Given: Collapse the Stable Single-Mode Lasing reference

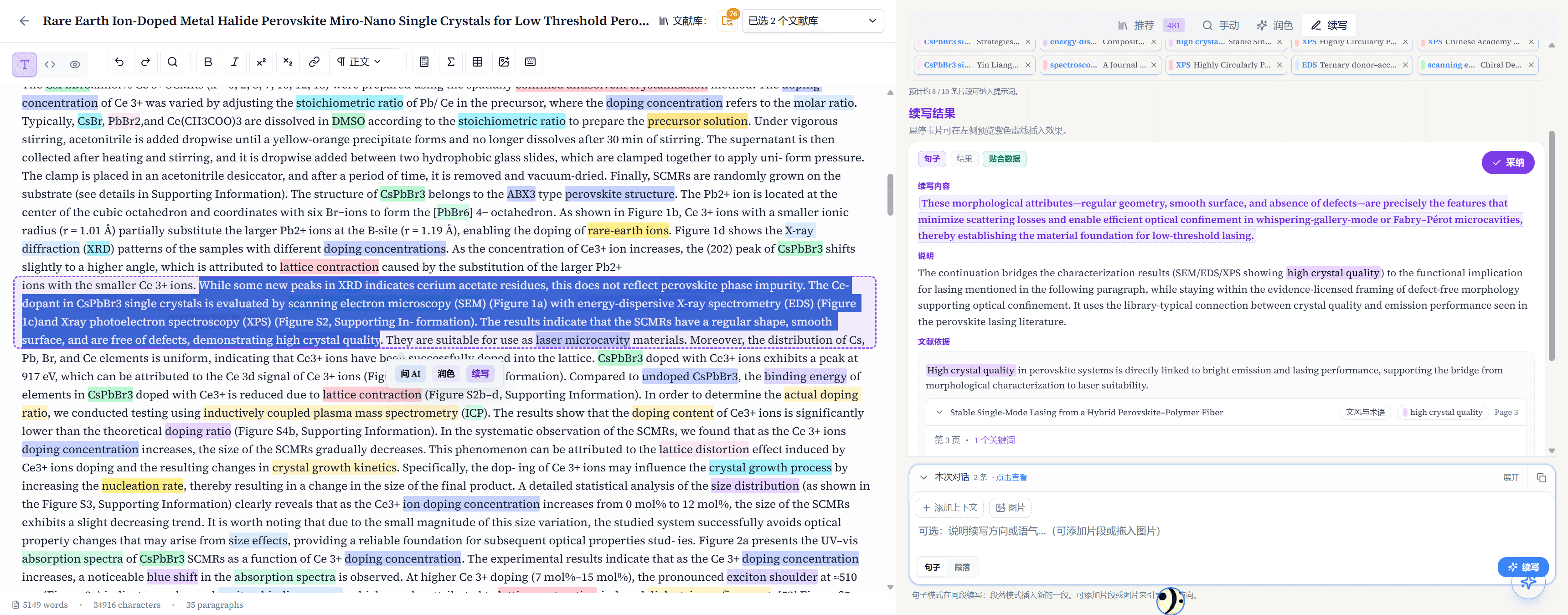Looking at the screenshot, I should coord(939,412).
